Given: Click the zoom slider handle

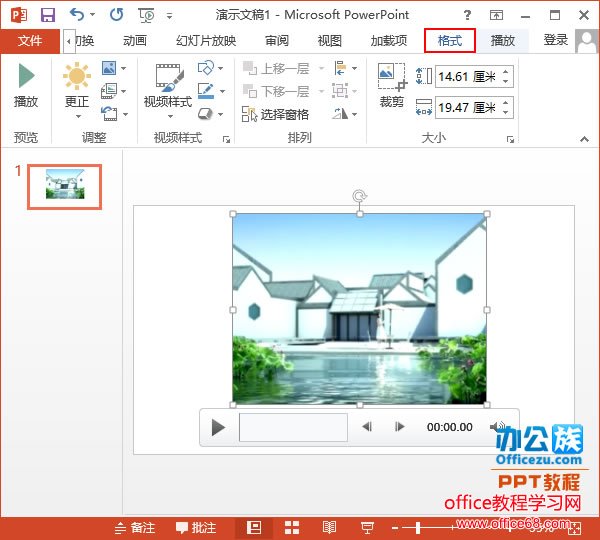Looking at the screenshot, I should (418, 529).
